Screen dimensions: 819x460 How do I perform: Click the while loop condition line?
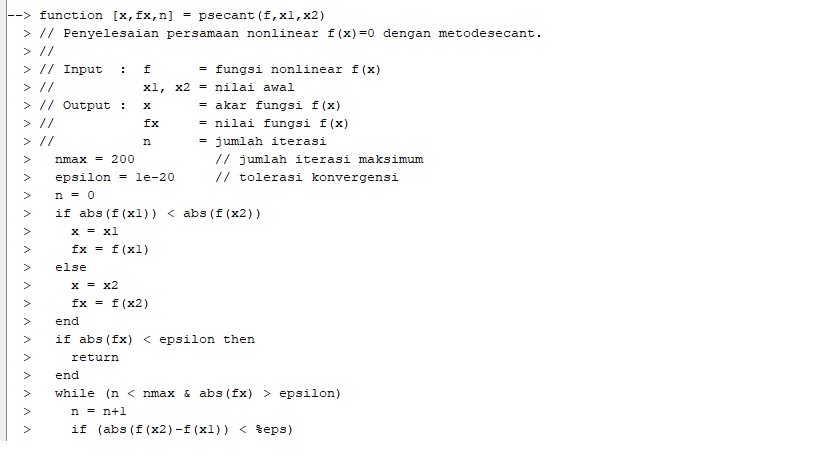click(x=197, y=393)
